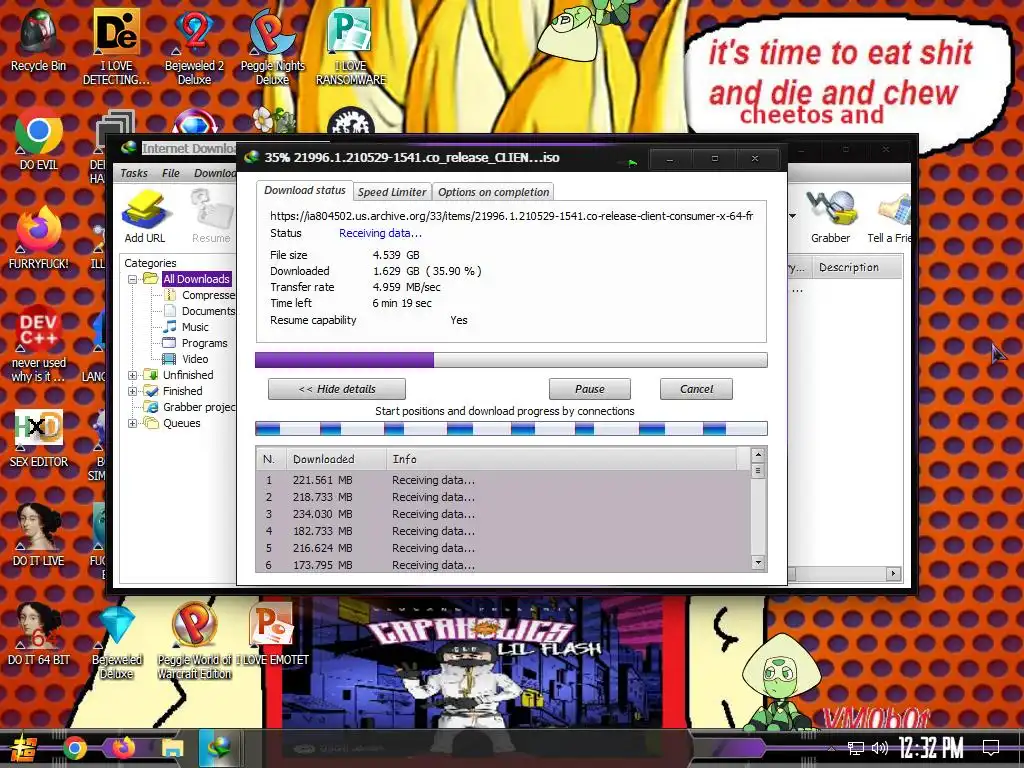Open I LOVE RANSOMWARE desktop icon
Screen dimensions: 1024x768
click(351, 46)
